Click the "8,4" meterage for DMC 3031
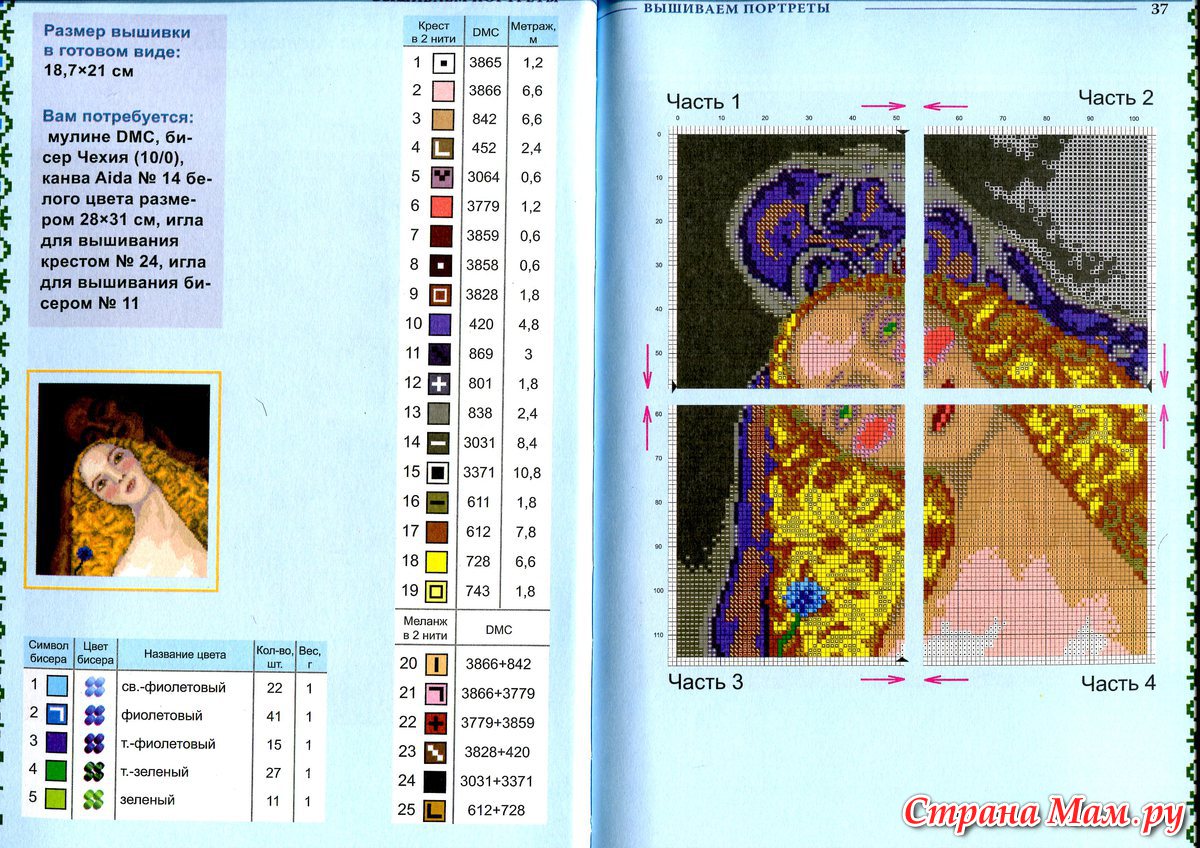The image size is (1200, 848). [x=528, y=442]
